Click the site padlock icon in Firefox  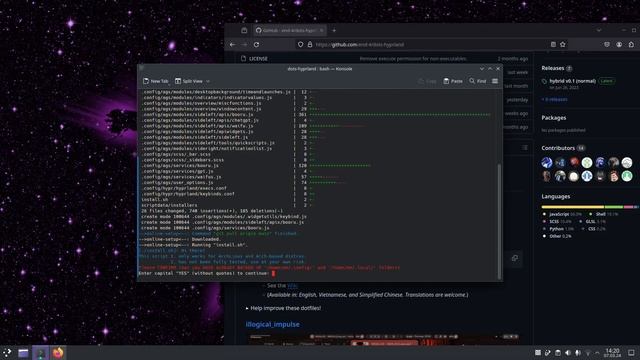[x=310, y=44]
